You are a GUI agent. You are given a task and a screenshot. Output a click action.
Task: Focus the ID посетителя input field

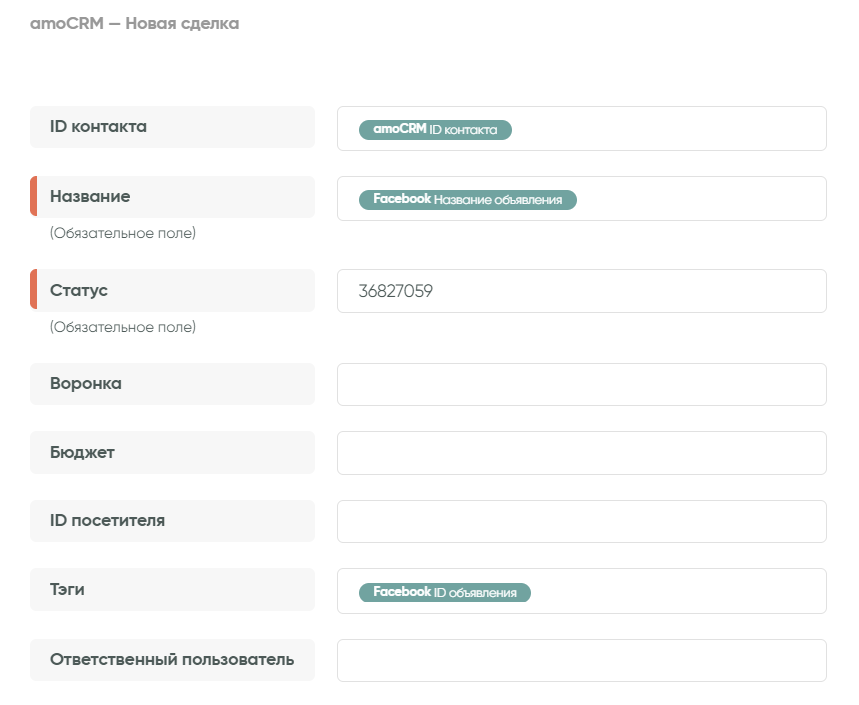[x=581, y=522]
